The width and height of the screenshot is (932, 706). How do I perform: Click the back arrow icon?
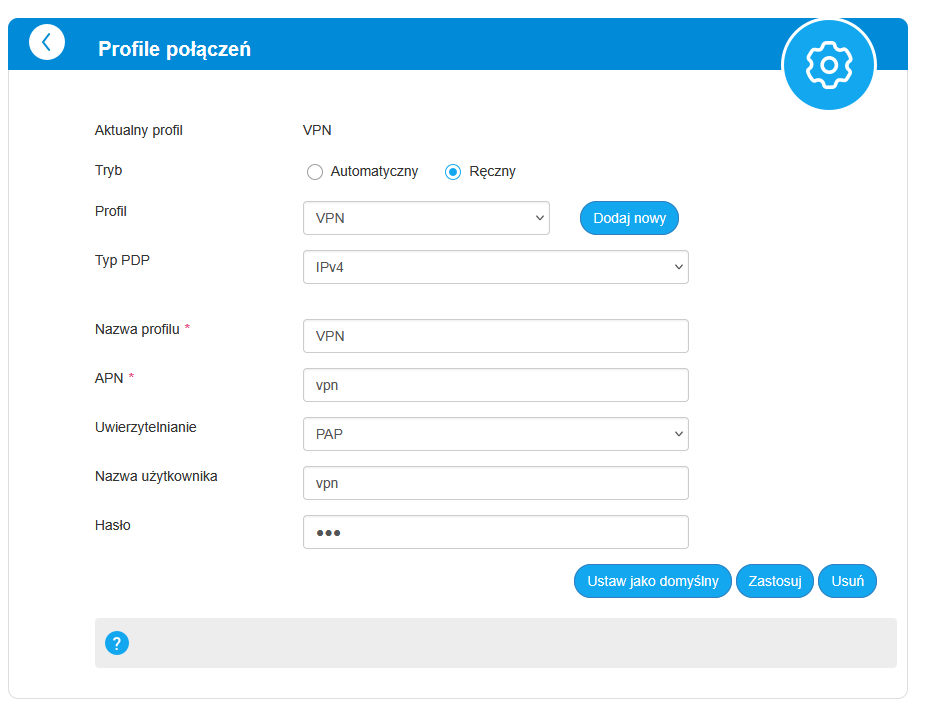(47, 42)
